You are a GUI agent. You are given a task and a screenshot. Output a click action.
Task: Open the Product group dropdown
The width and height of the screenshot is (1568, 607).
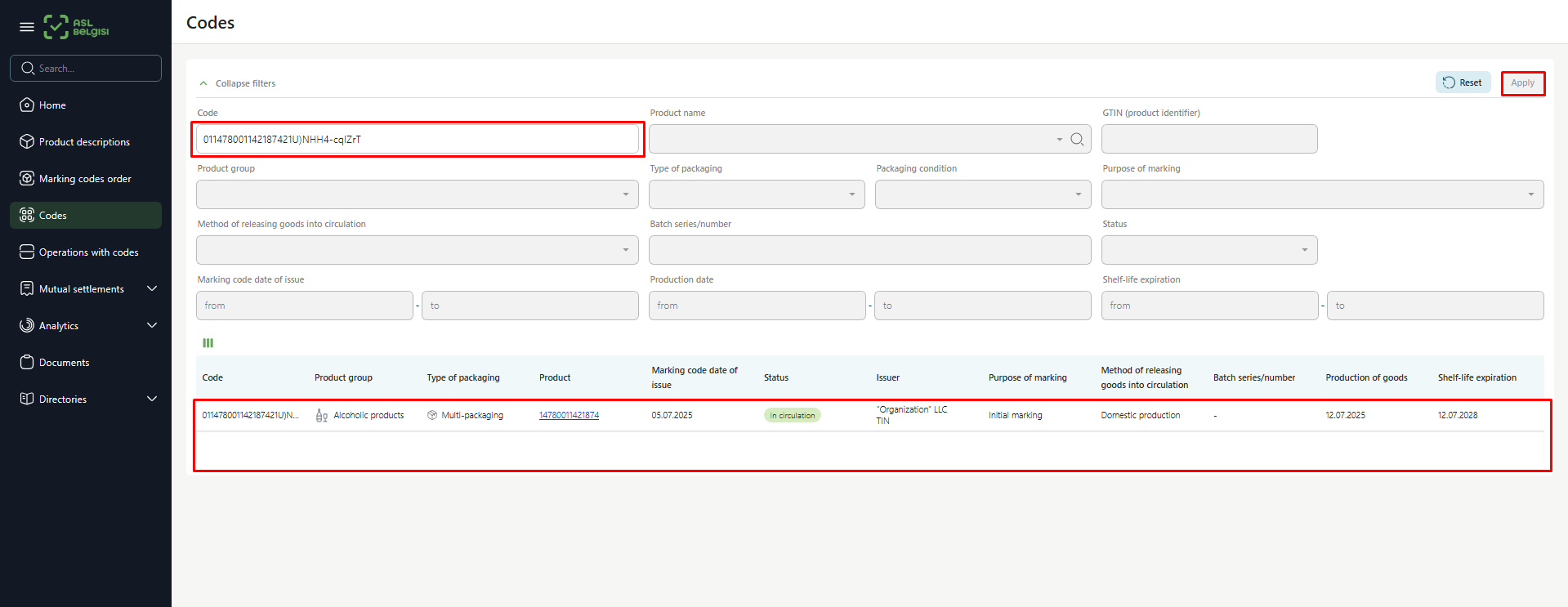point(417,194)
